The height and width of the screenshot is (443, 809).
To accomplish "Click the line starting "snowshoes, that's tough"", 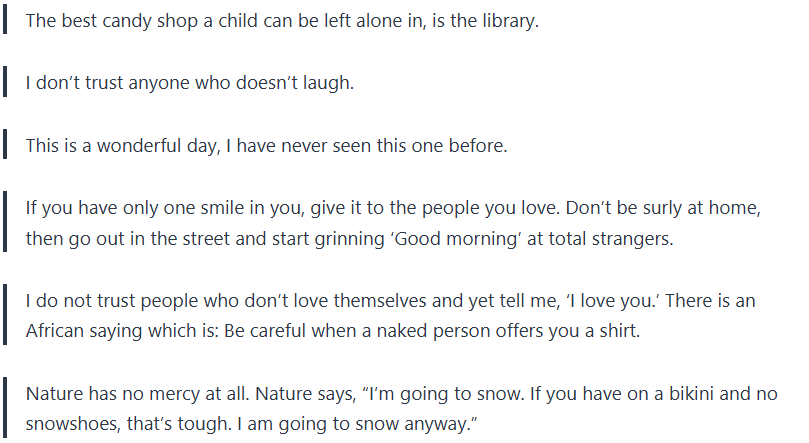I will [250, 426].
